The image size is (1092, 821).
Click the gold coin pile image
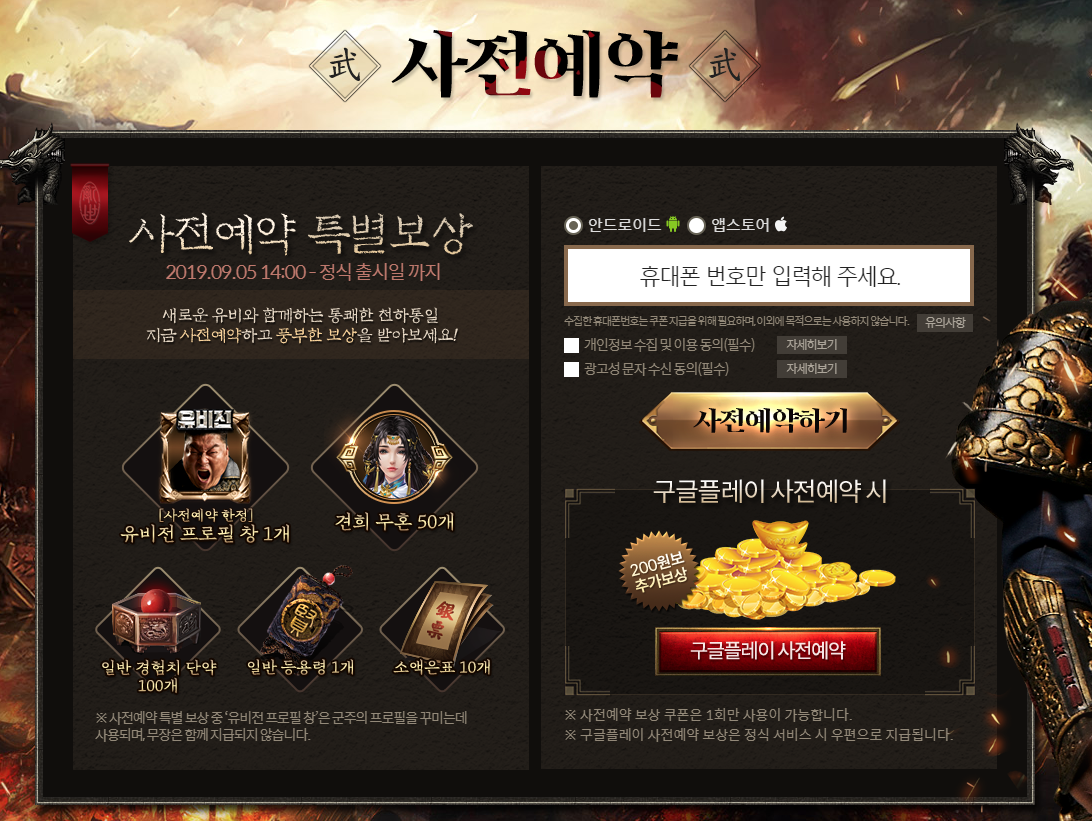(x=787, y=570)
